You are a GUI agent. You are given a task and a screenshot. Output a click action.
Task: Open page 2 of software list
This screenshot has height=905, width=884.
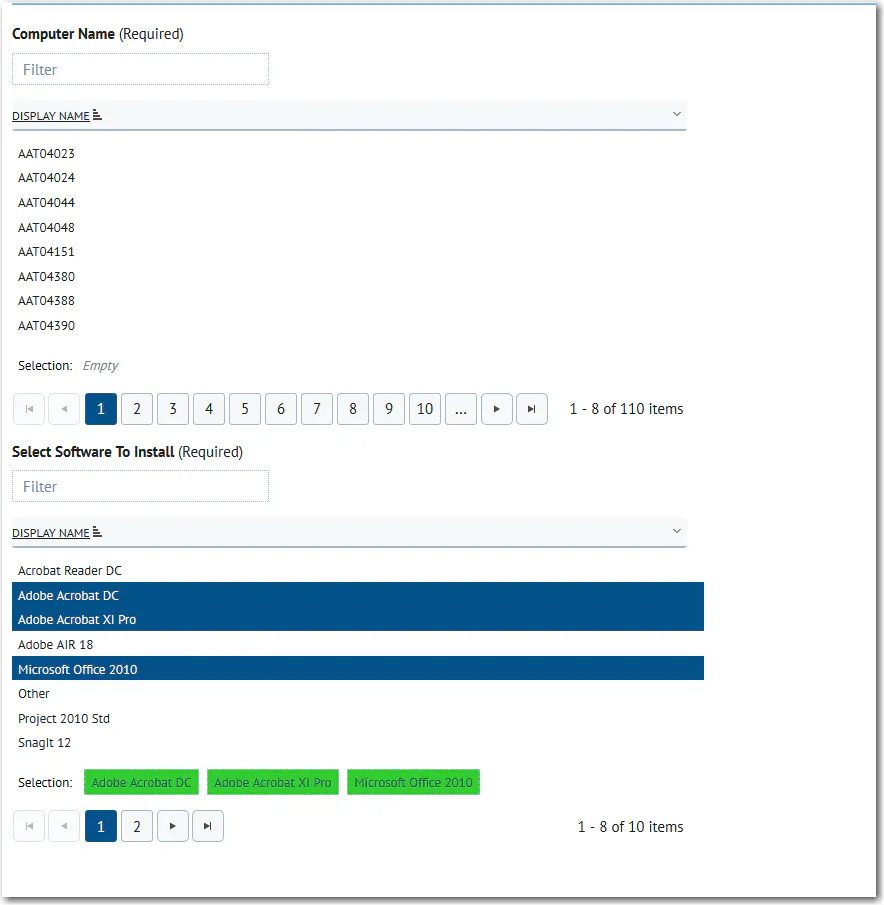(137, 826)
